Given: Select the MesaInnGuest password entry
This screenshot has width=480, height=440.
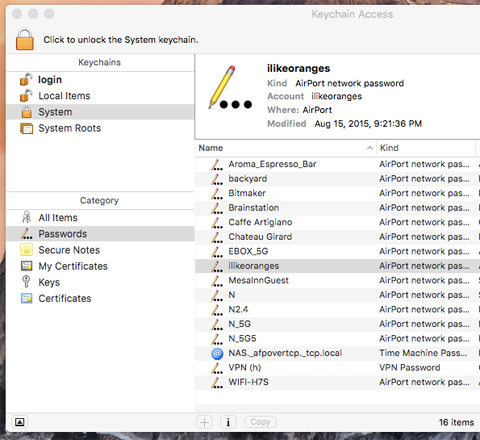Looking at the screenshot, I should 337,280.
